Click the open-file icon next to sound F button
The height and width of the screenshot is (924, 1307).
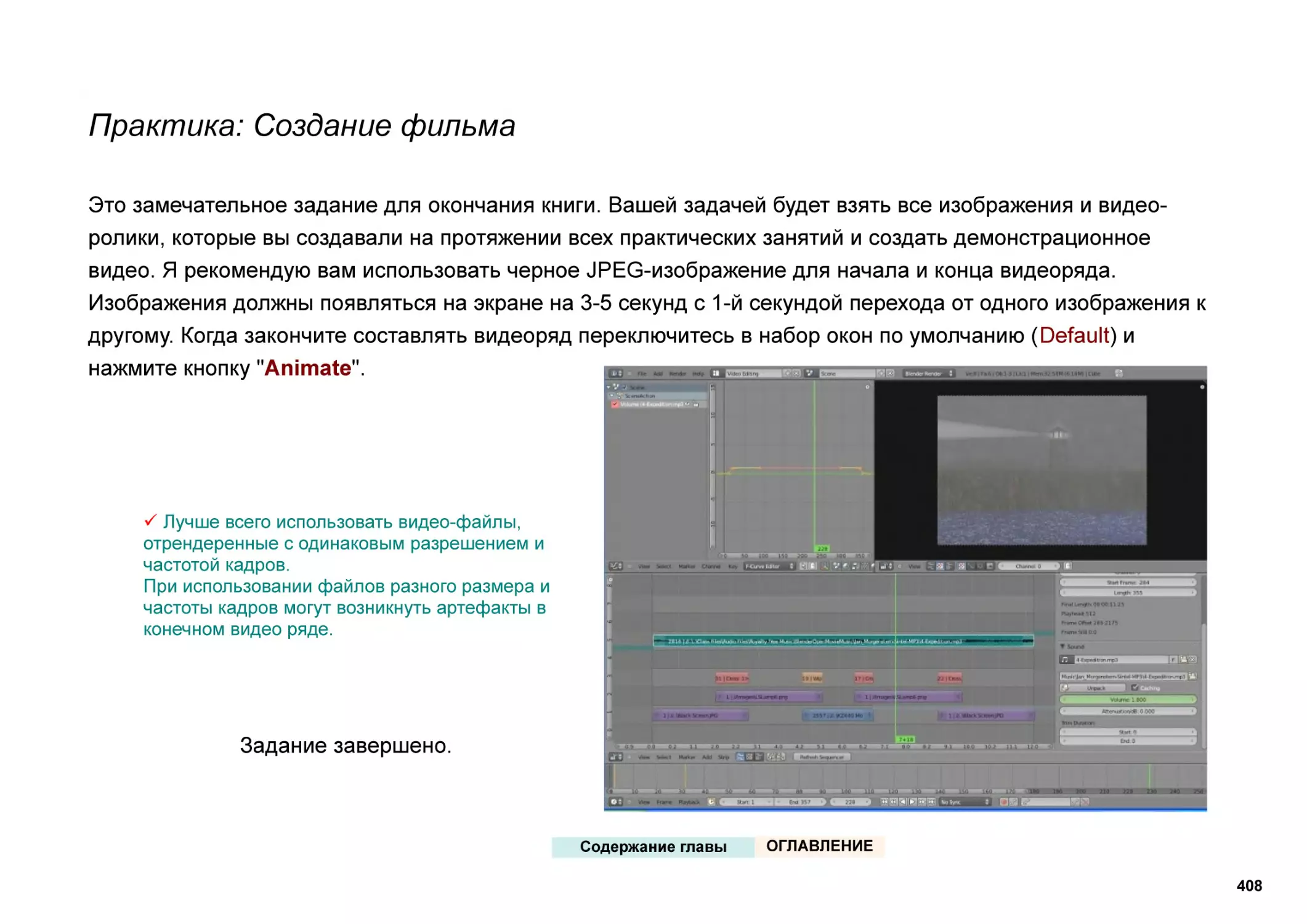pos(1183,660)
